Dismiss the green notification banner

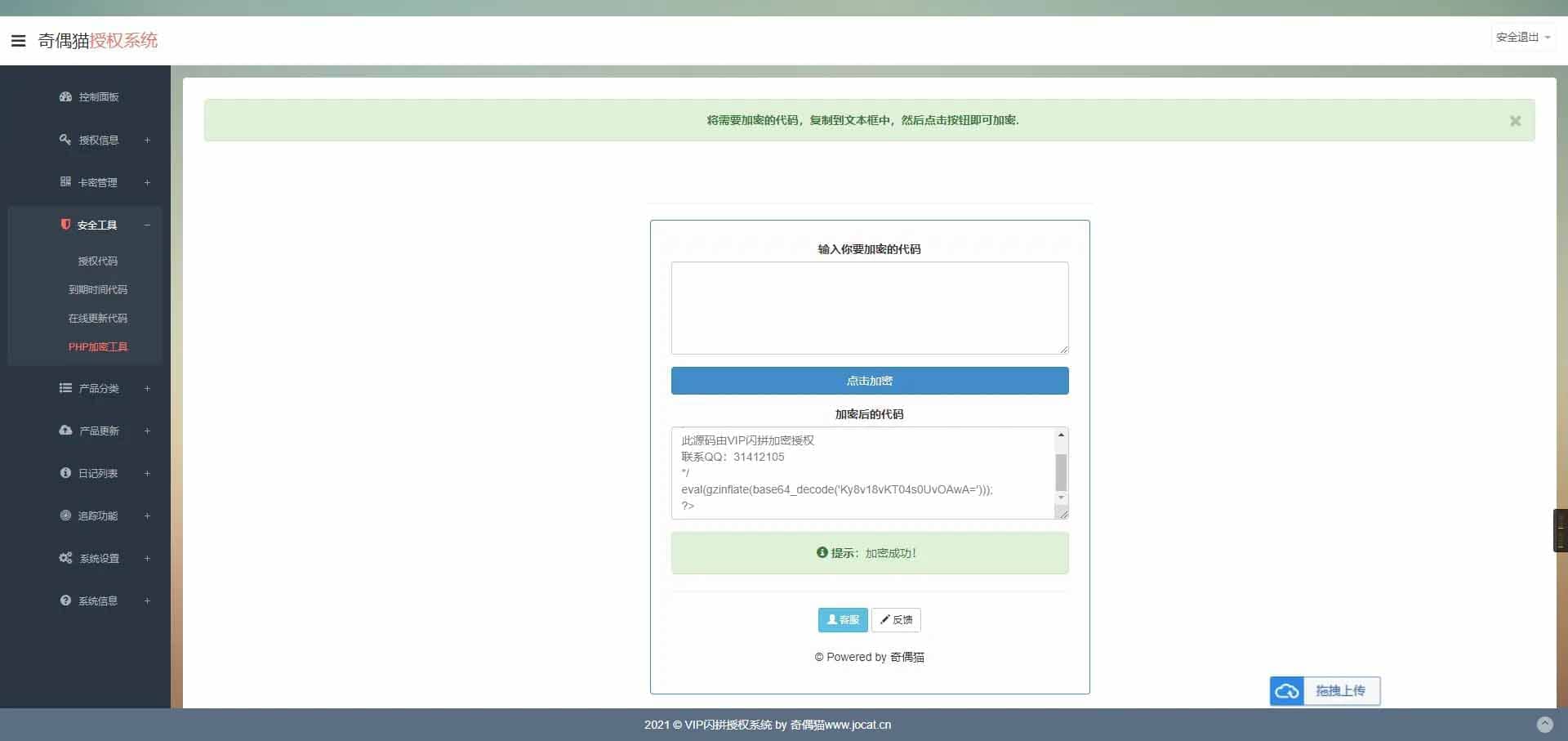coord(1515,121)
